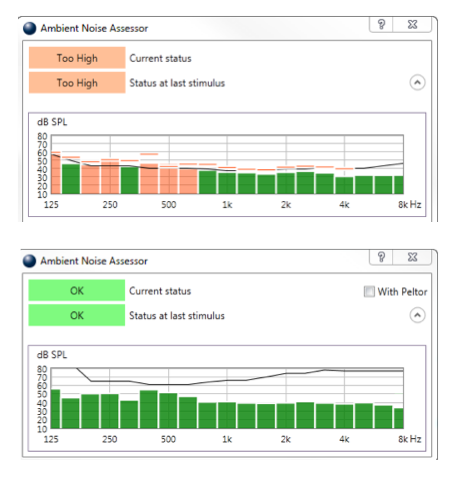Select the tallest green bar at 125 lower chart
Viewport: 457px width, 479px height.
pyautogui.click(x=55, y=409)
